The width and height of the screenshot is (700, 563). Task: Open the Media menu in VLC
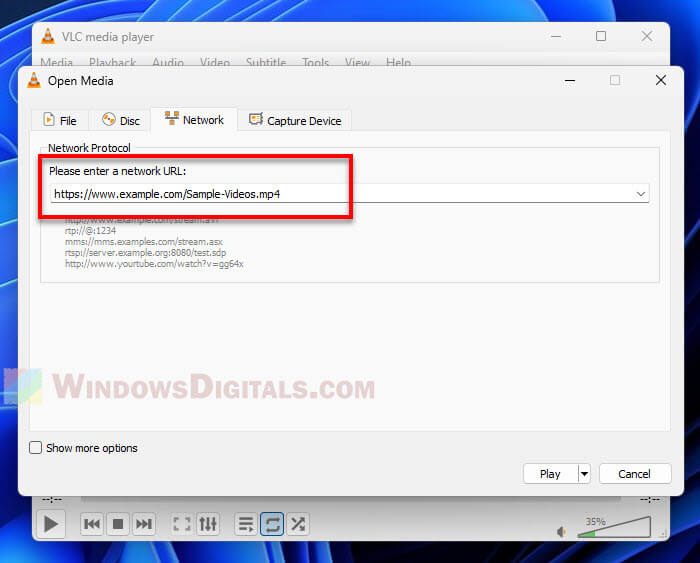(x=57, y=62)
